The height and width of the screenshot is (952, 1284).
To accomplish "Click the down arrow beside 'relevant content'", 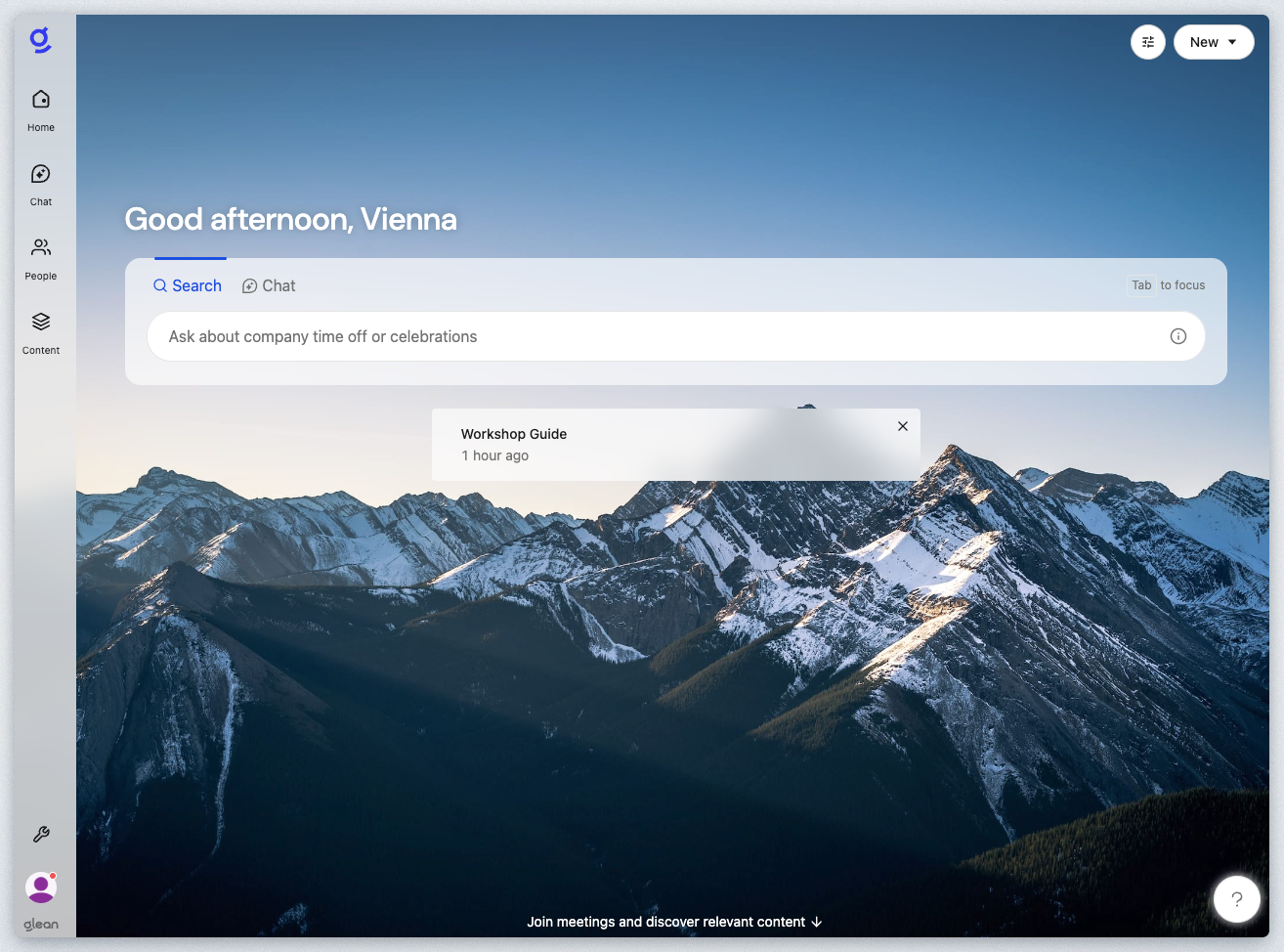I will [x=817, y=922].
